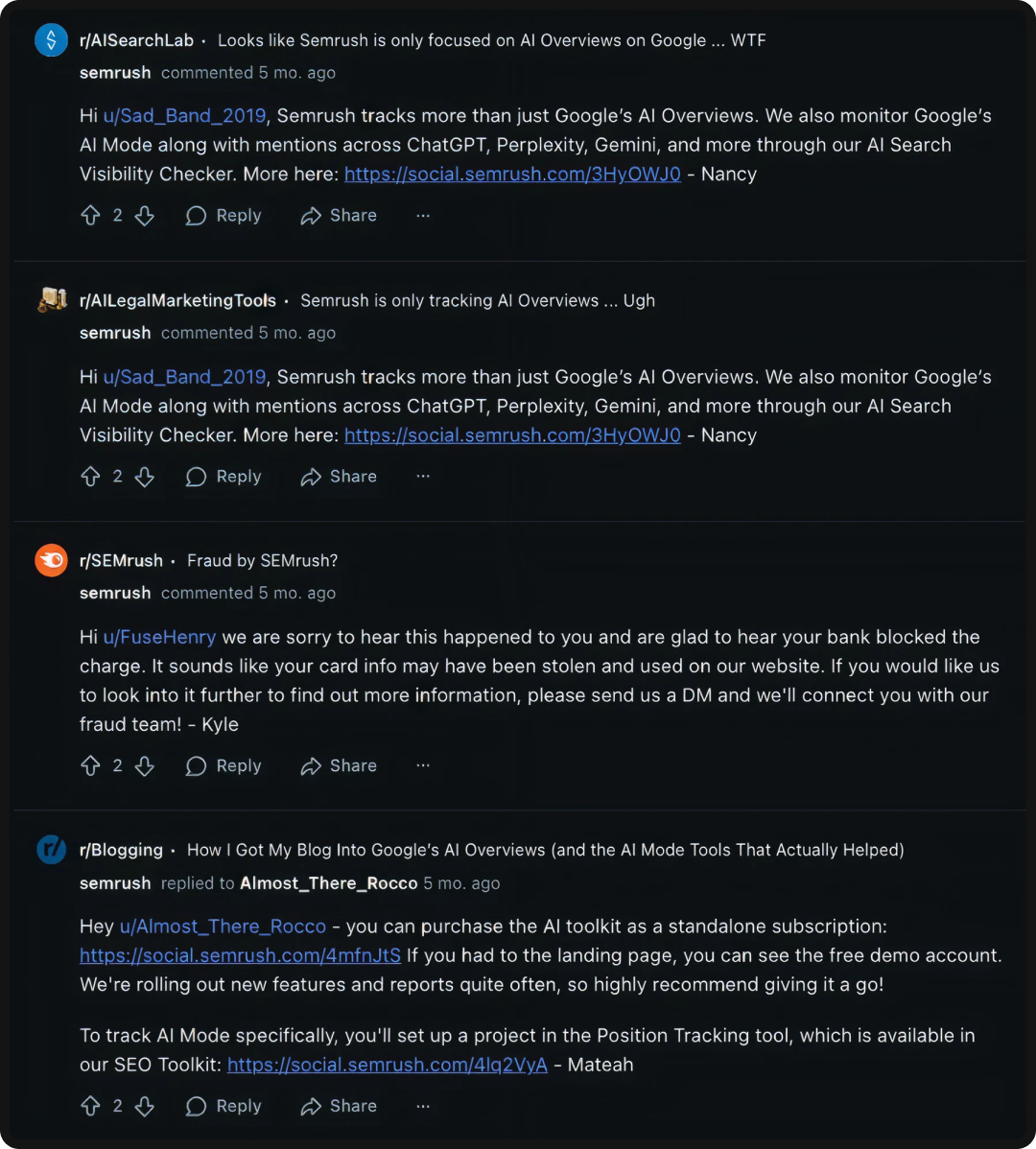This screenshot has height=1149, width=1036.
Task: Click the vote count beside the first upvote arrow
Action: coord(117,215)
